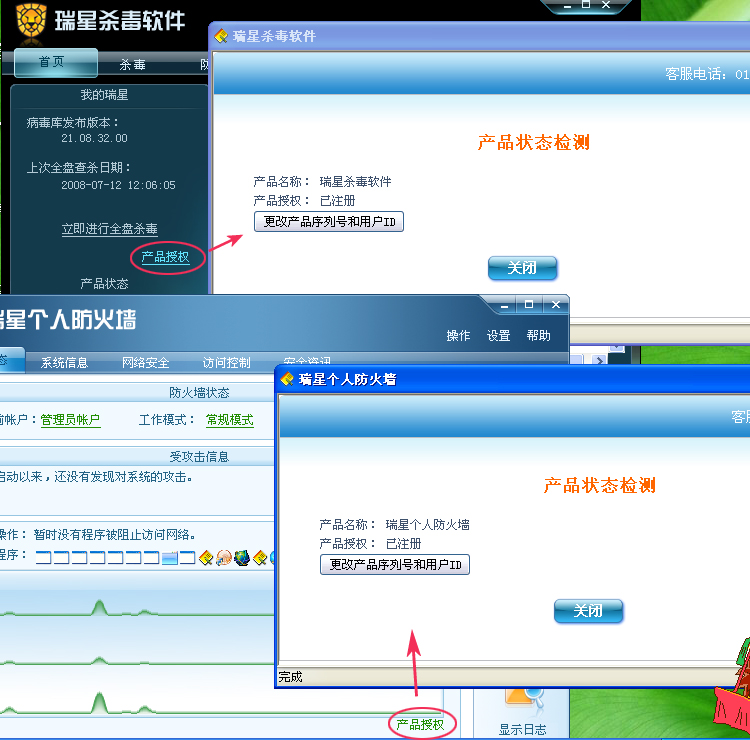The image size is (750, 740).
Task: Open the 设置 menu in firewall
Action: 498,335
